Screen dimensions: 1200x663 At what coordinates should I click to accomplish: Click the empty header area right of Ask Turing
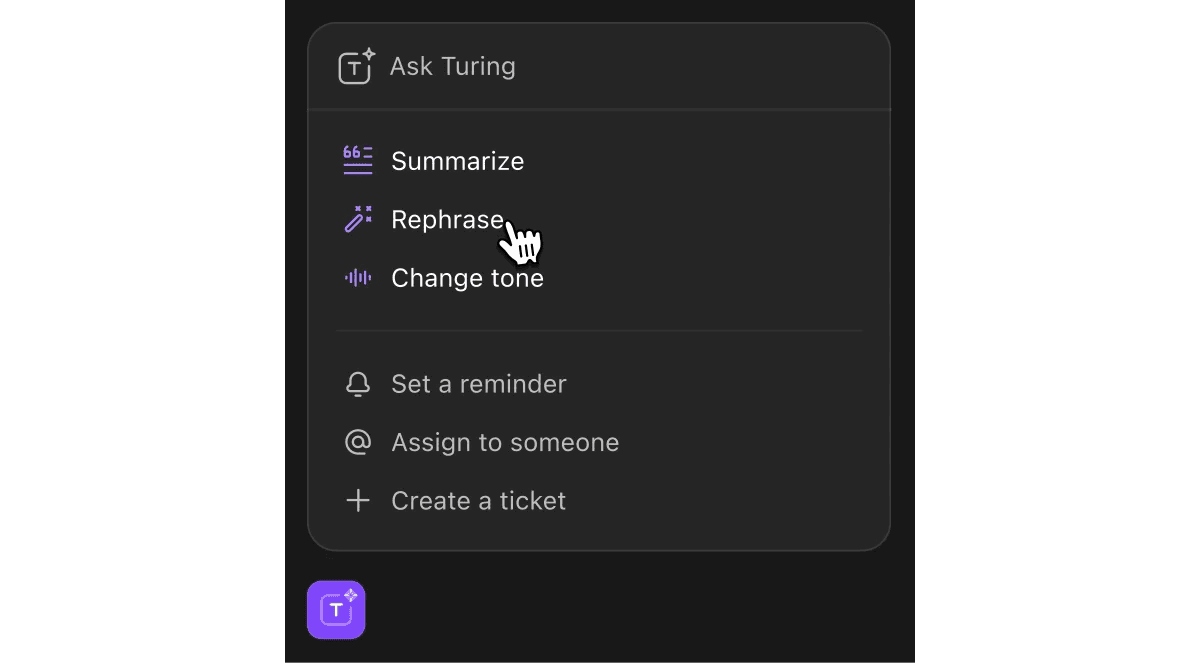[x=720, y=67]
